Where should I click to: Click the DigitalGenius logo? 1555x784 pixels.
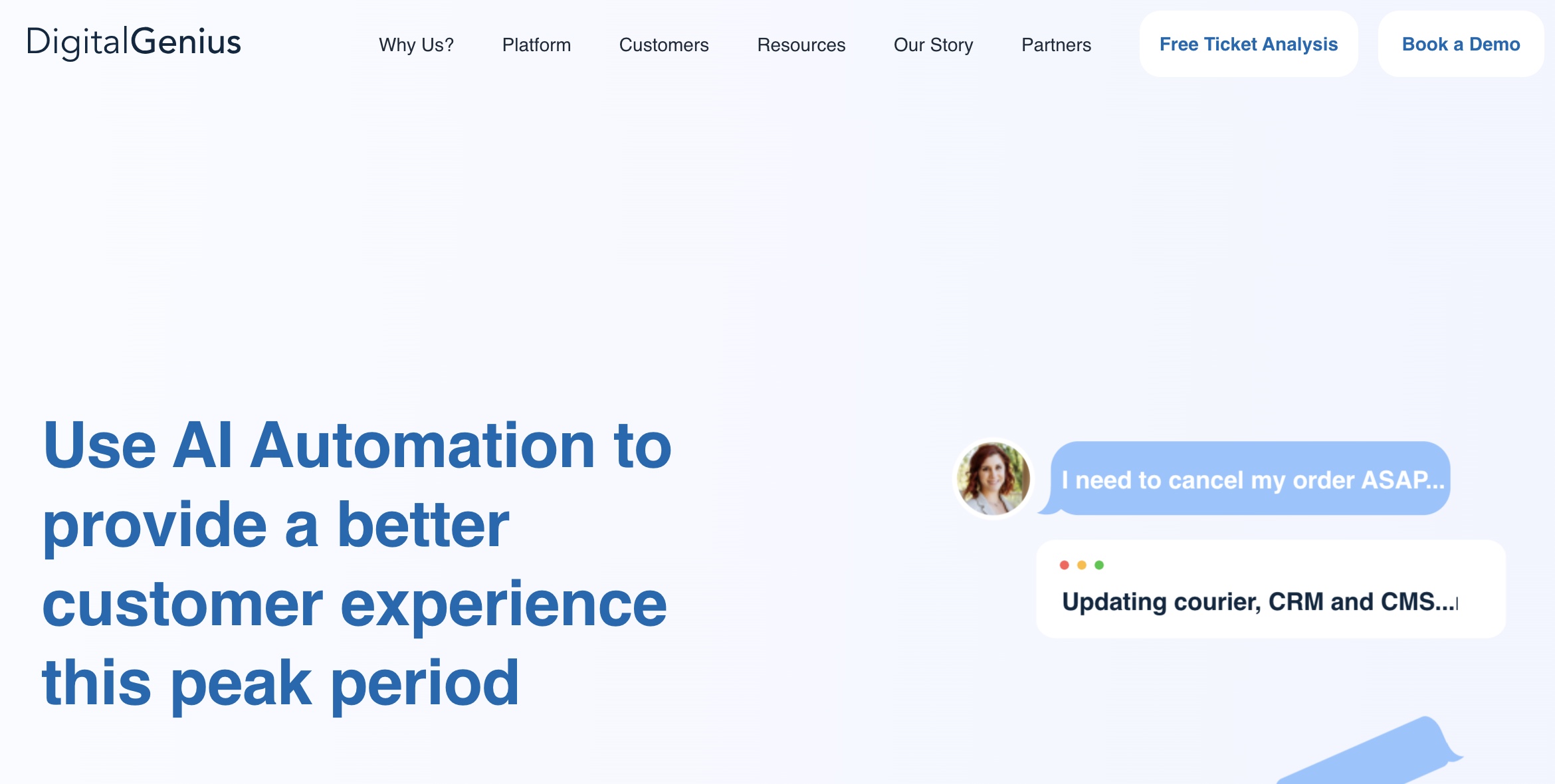click(134, 43)
